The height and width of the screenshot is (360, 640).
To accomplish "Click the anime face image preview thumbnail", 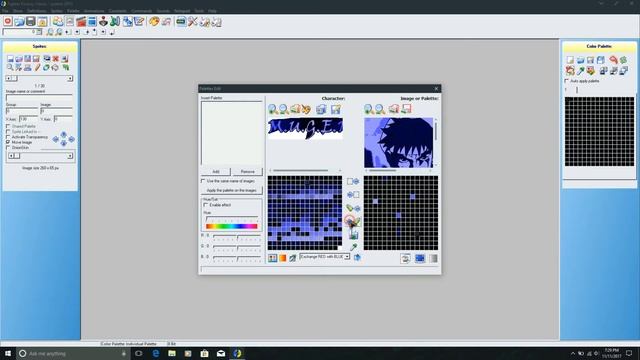I will (x=398, y=142).
